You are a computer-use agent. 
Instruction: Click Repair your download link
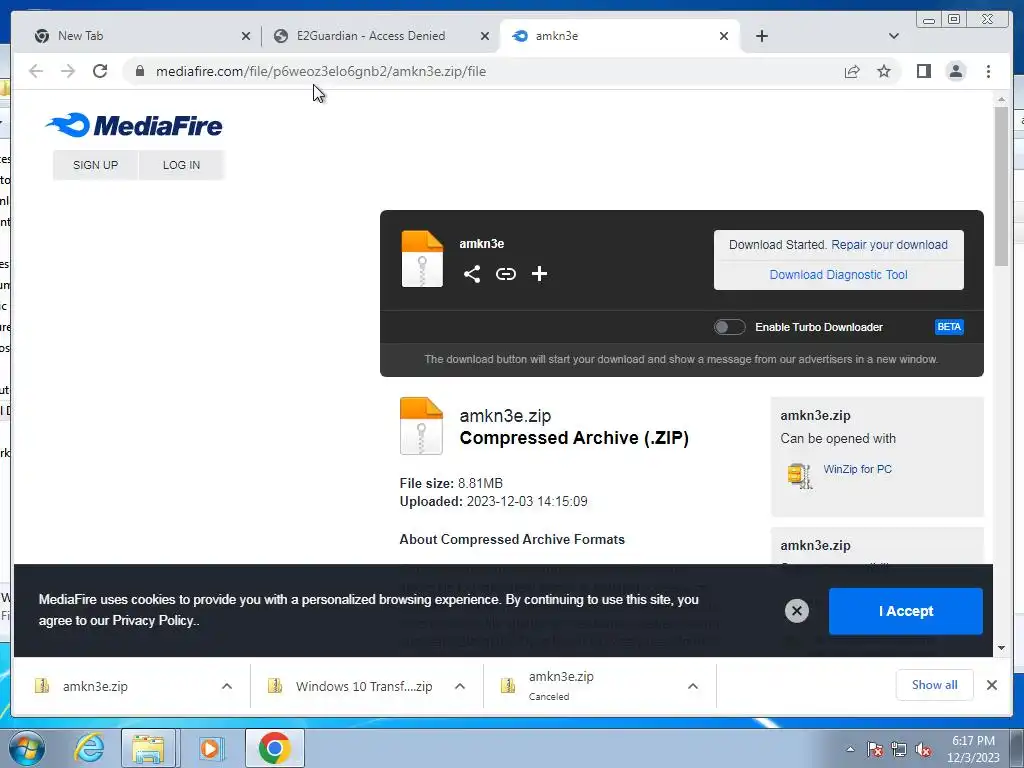coord(889,245)
